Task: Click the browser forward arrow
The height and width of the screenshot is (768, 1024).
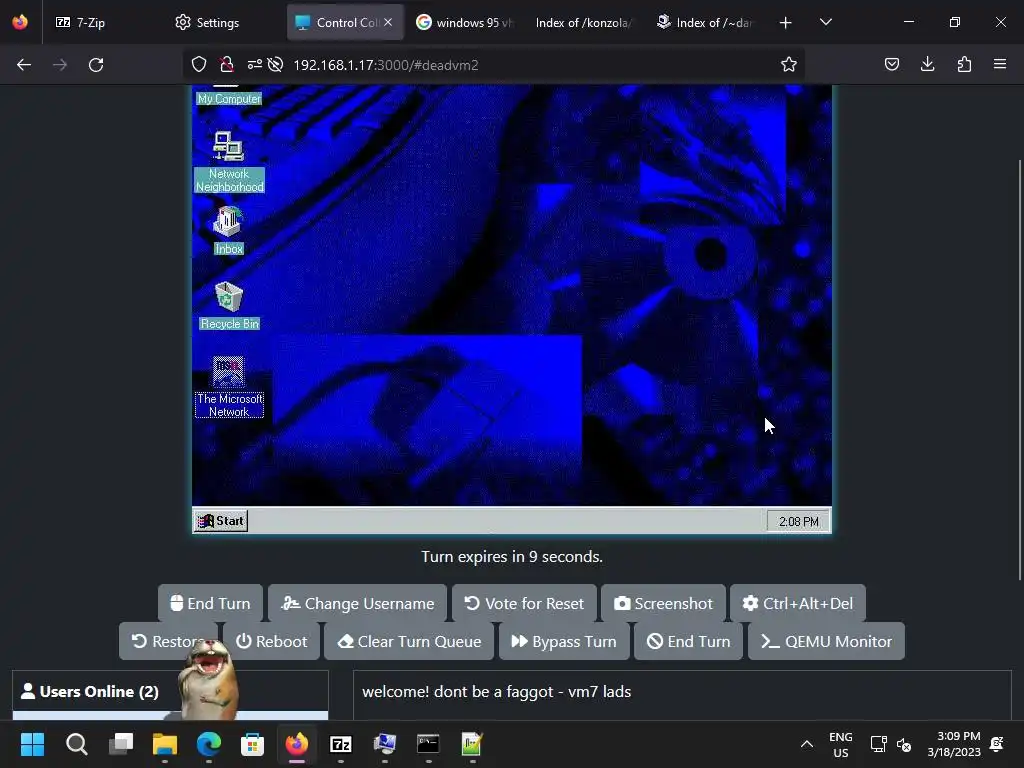Action: click(x=60, y=65)
